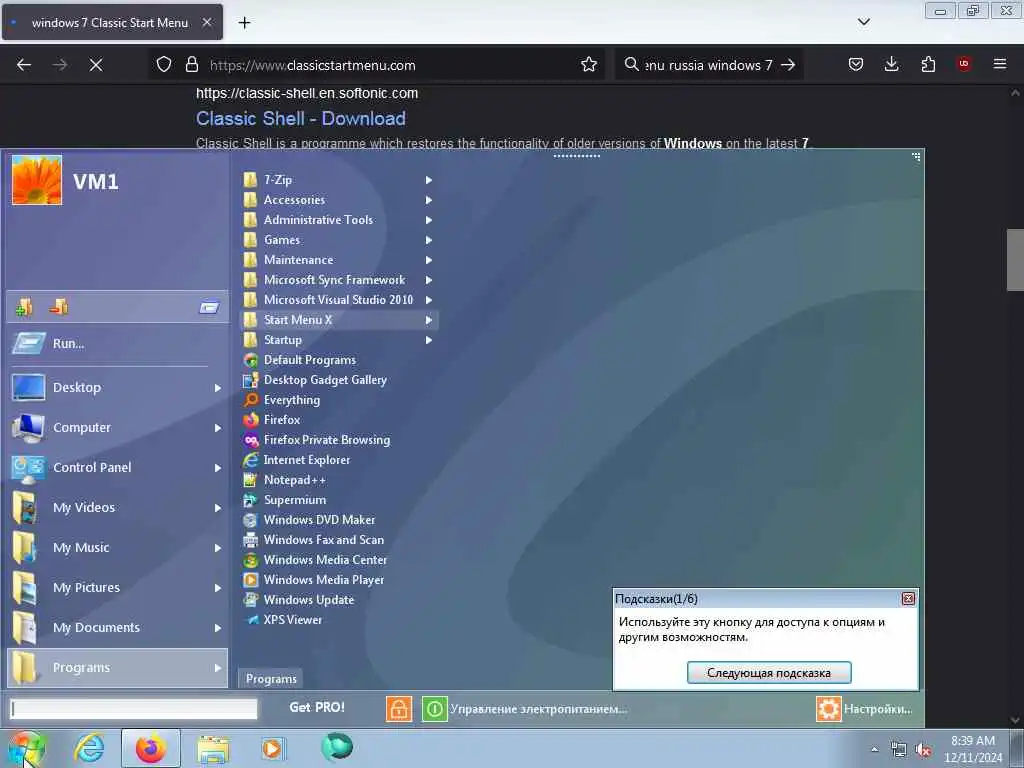The height and width of the screenshot is (768, 1024).
Task: Open the Classic Shell - Download link
Action: (301, 118)
